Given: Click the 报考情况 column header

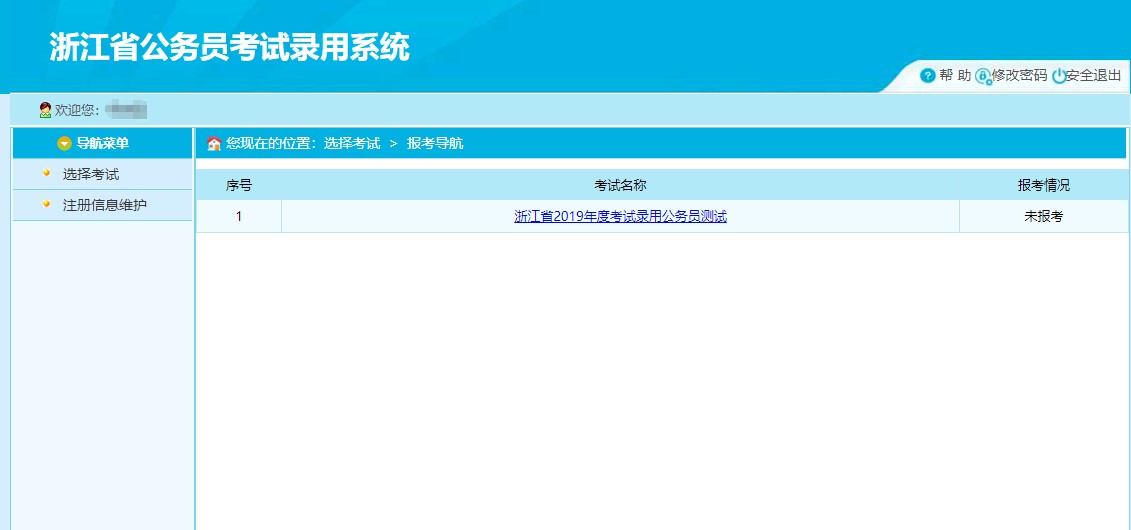Looking at the screenshot, I should pyautogui.click(x=1044, y=185).
